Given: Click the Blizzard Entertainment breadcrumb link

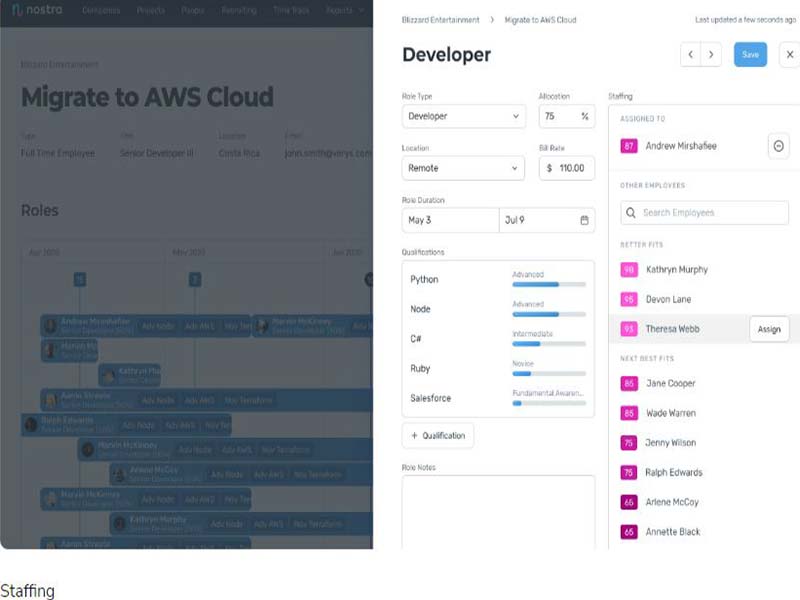Looking at the screenshot, I should pyautogui.click(x=440, y=20).
